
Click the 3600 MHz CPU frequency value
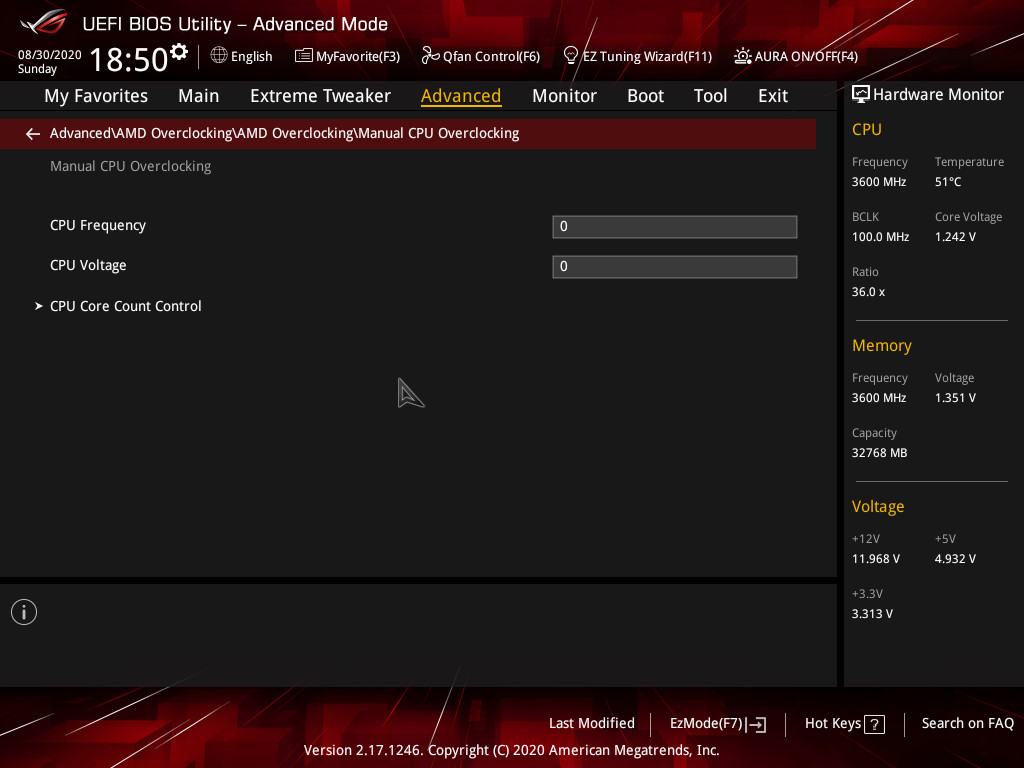point(879,182)
